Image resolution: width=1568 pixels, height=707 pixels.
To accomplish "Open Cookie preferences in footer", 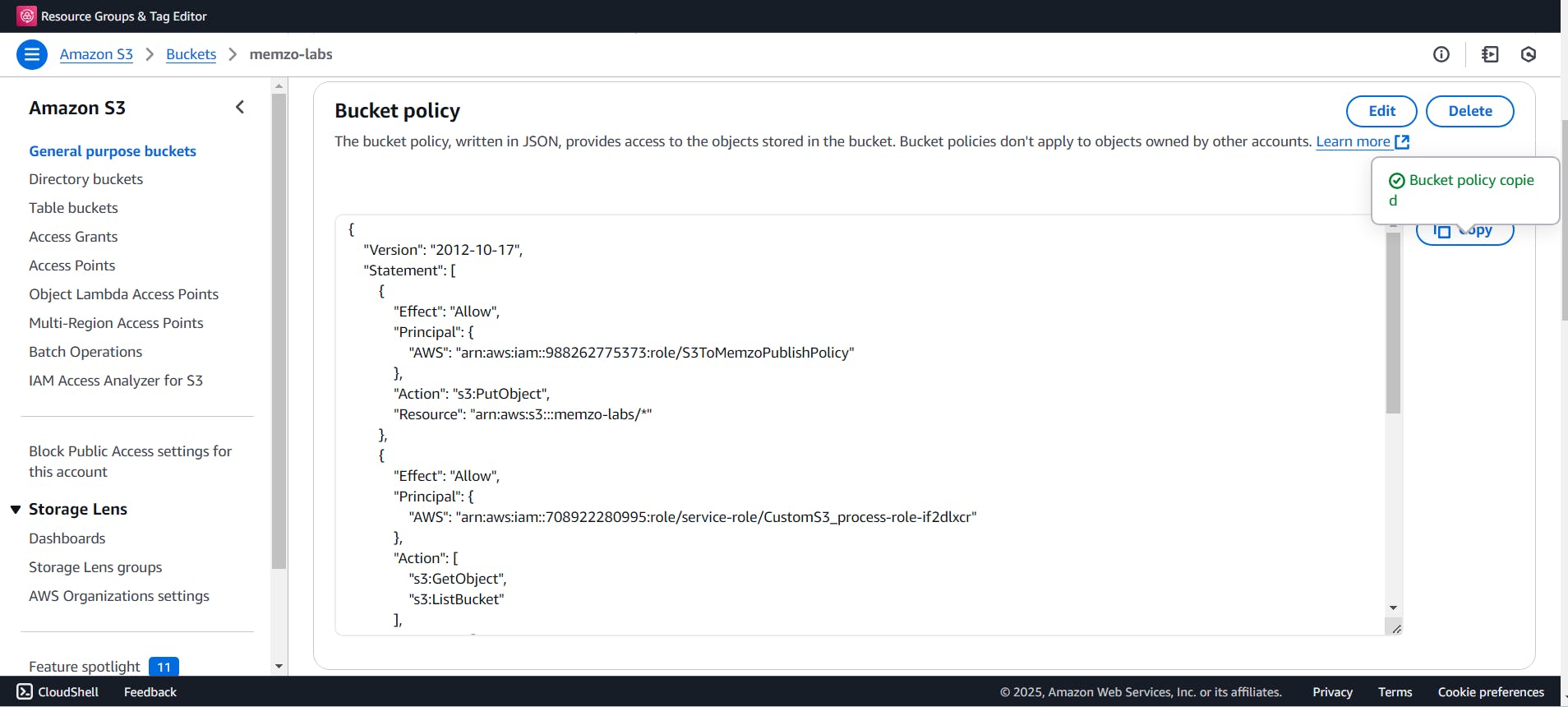I will pos(1491,692).
